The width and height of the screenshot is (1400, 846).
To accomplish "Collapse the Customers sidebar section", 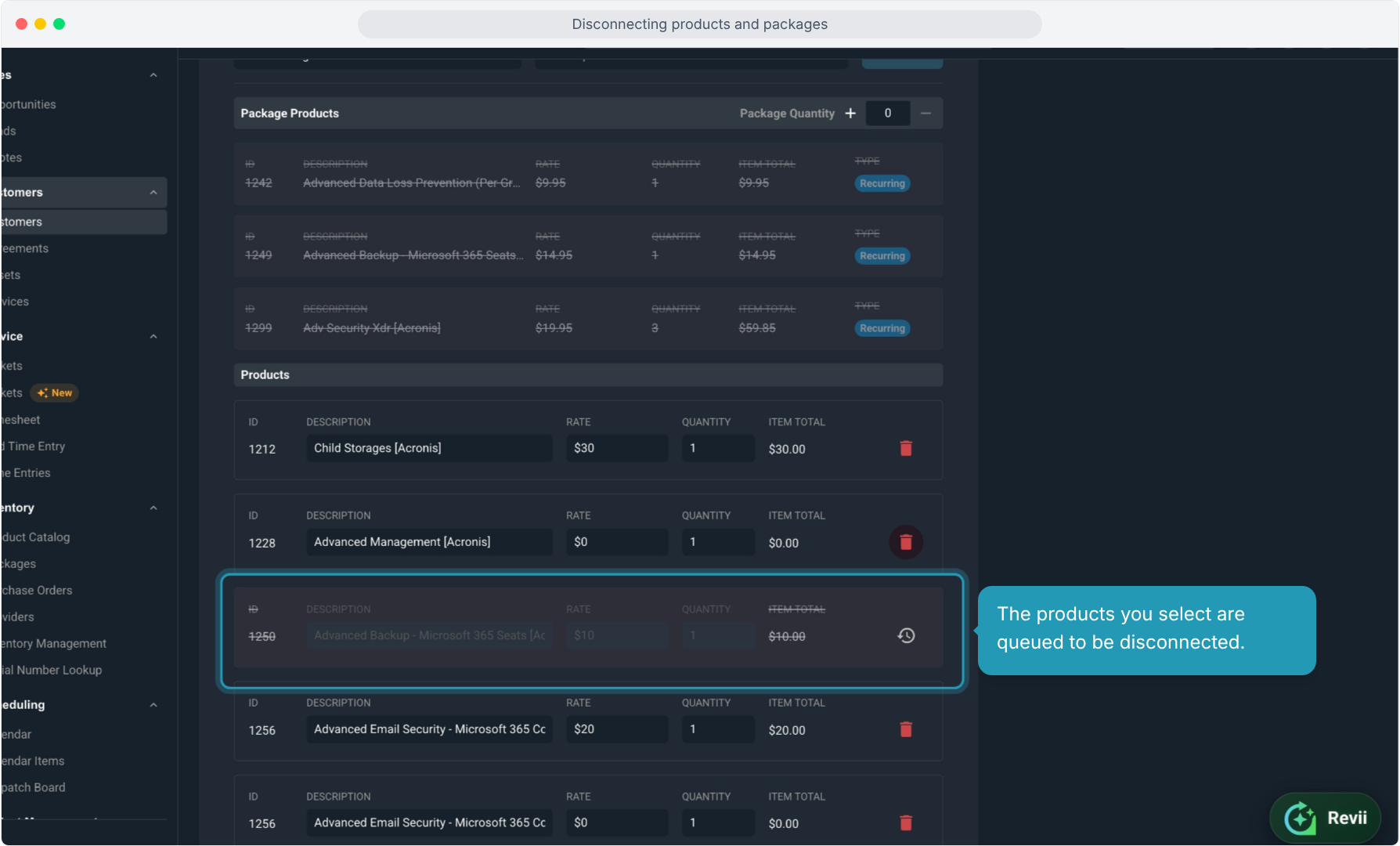I will [153, 193].
